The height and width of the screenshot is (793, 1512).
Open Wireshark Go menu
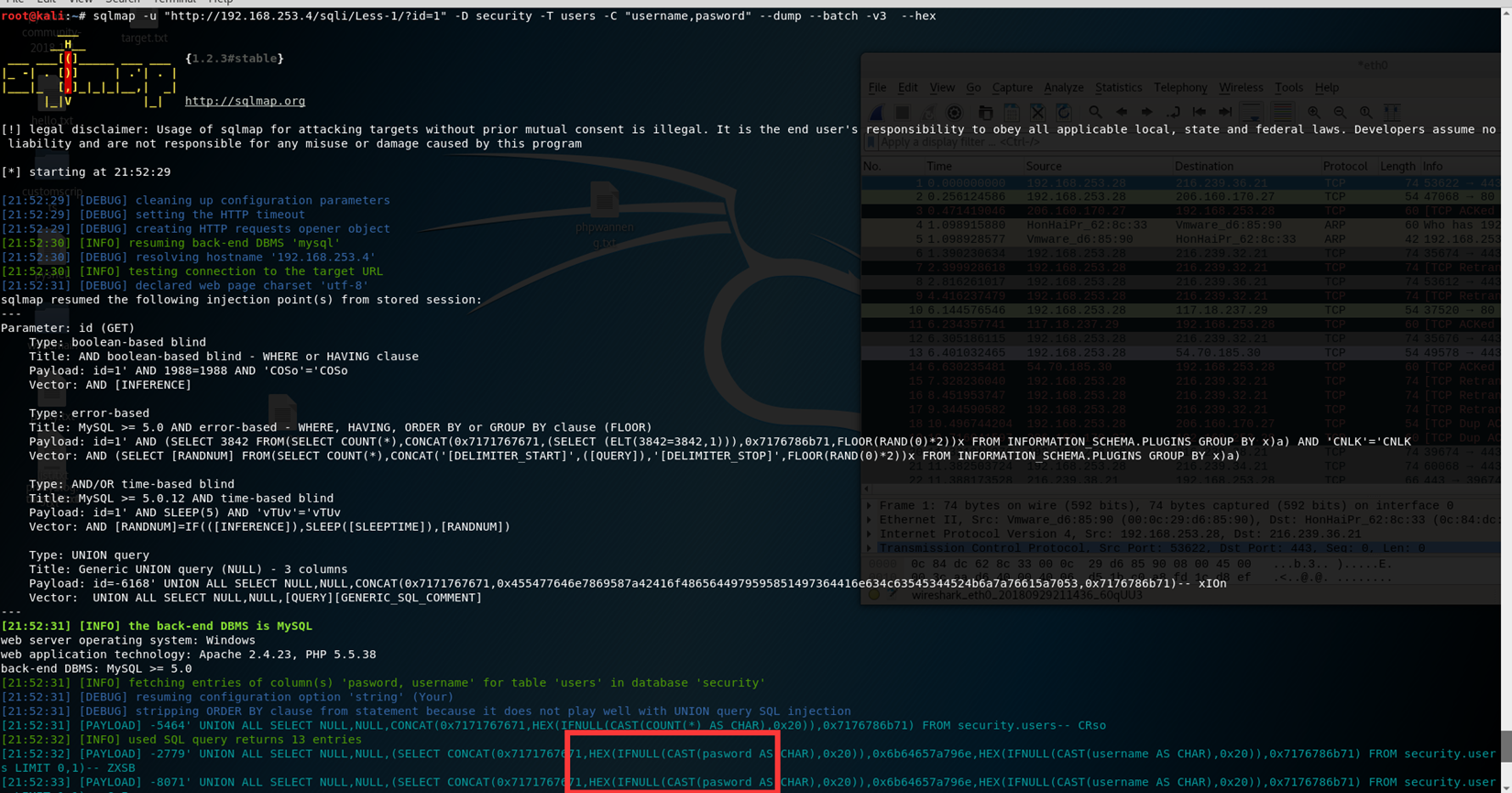pos(973,88)
